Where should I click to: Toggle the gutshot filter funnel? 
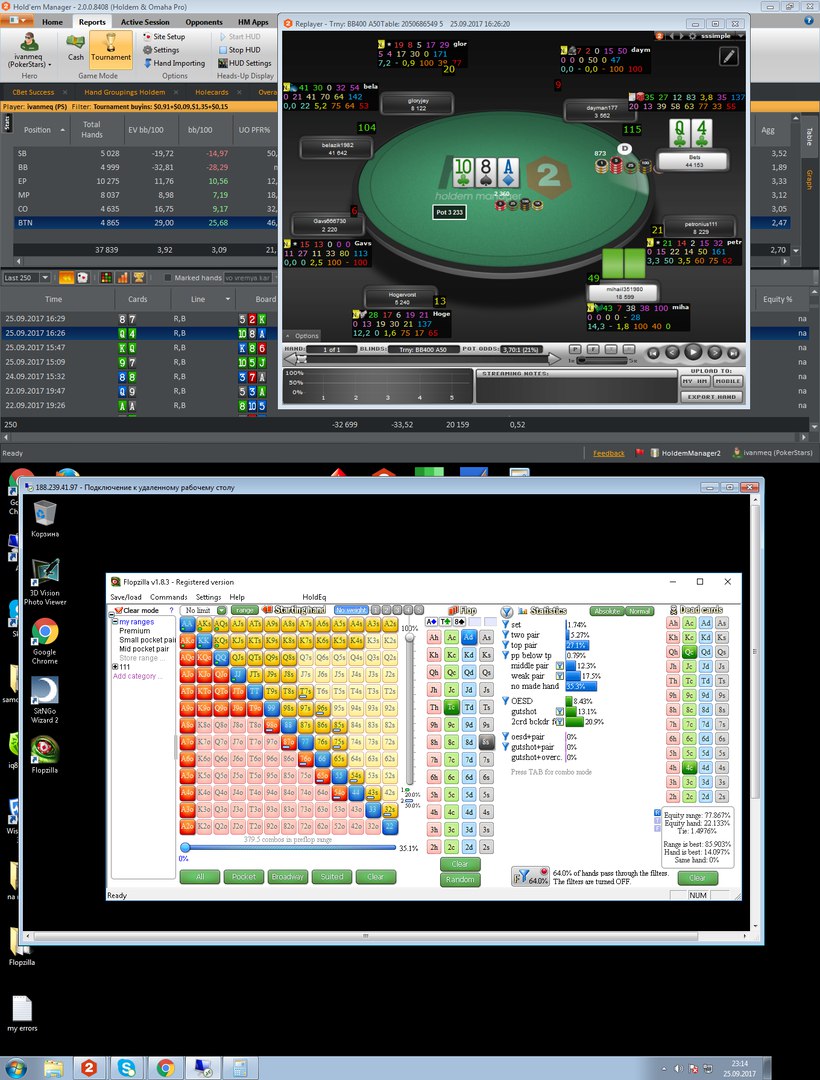pos(560,711)
